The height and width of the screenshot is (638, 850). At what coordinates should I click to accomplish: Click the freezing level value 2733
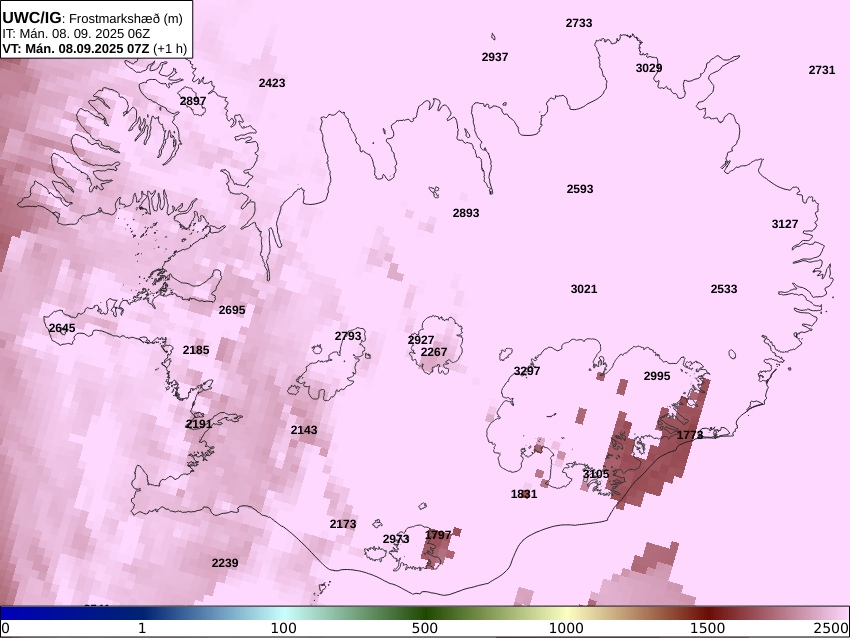click(579, 23)
